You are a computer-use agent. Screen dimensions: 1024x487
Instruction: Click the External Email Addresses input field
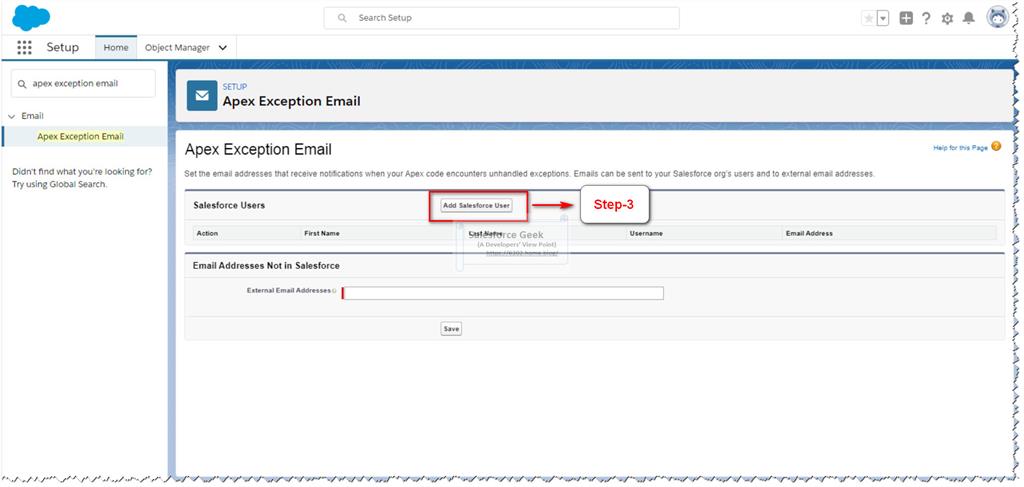click(x=503, y=293)
